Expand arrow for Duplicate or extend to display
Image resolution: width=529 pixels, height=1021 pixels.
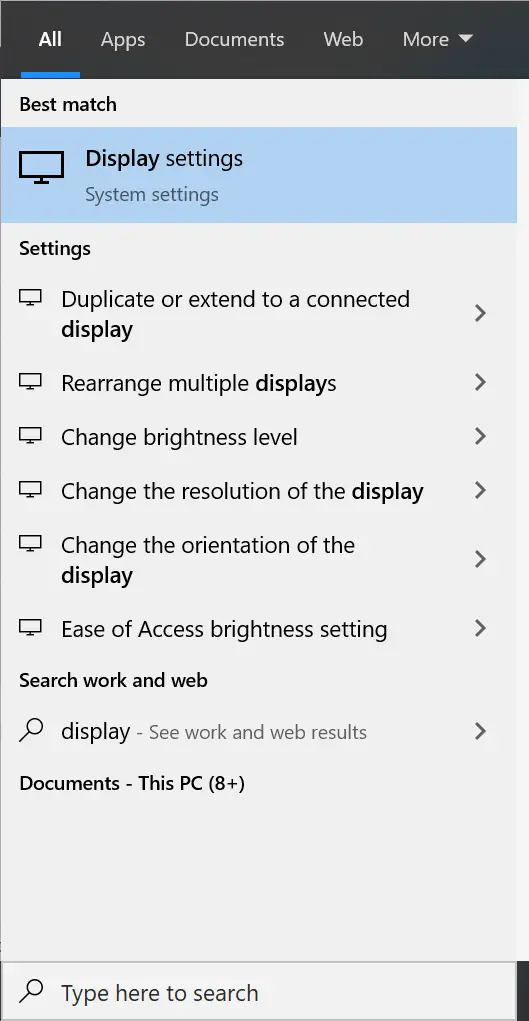tap(480, 313)
